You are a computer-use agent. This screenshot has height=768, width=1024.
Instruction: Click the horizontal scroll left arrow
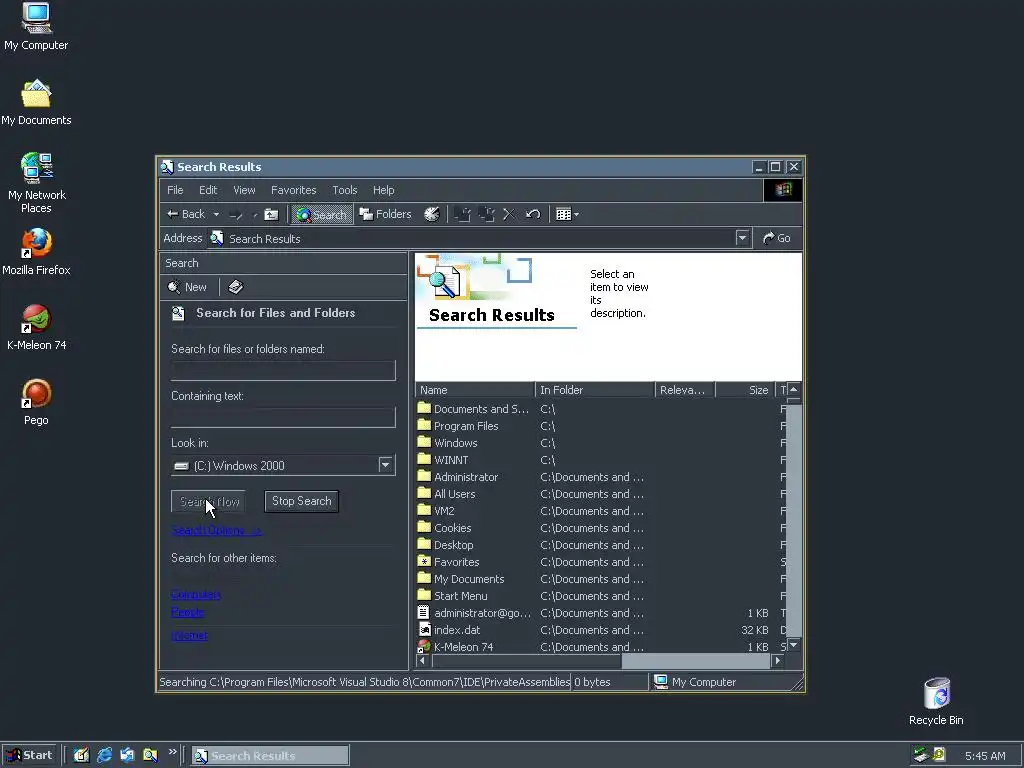pos(423,661)
